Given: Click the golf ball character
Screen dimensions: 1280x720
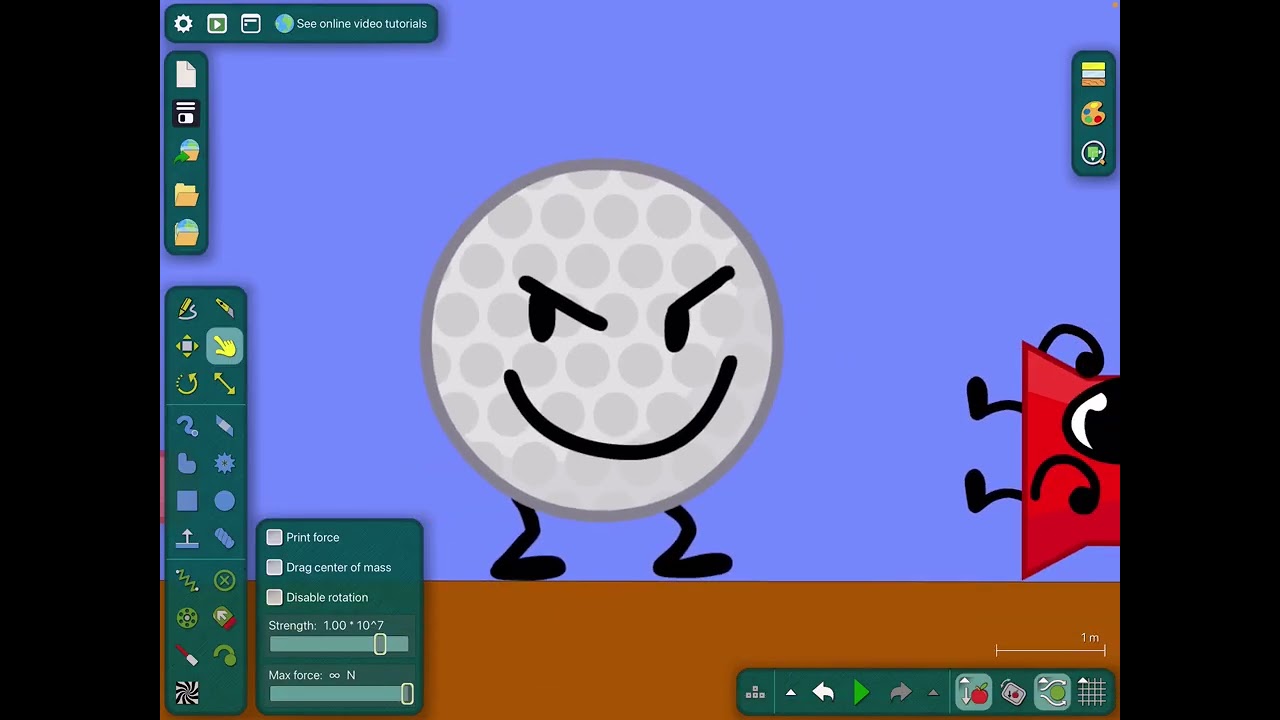Looking at the screenshot, I should tap(602, 340).
